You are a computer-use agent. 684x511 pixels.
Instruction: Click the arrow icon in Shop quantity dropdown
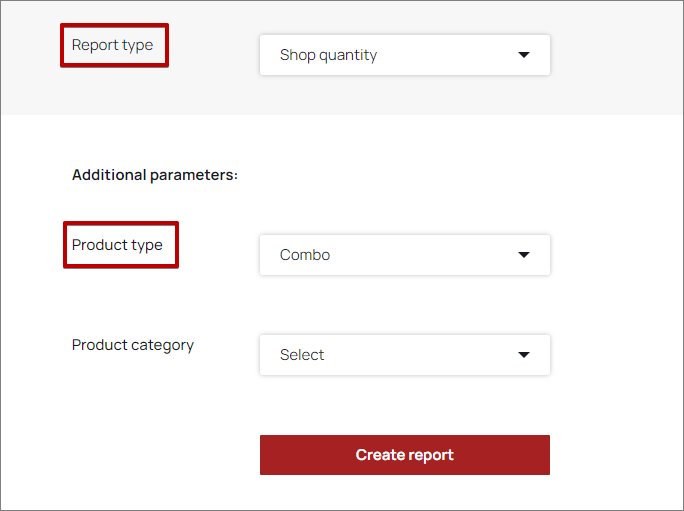click(523, 55)
